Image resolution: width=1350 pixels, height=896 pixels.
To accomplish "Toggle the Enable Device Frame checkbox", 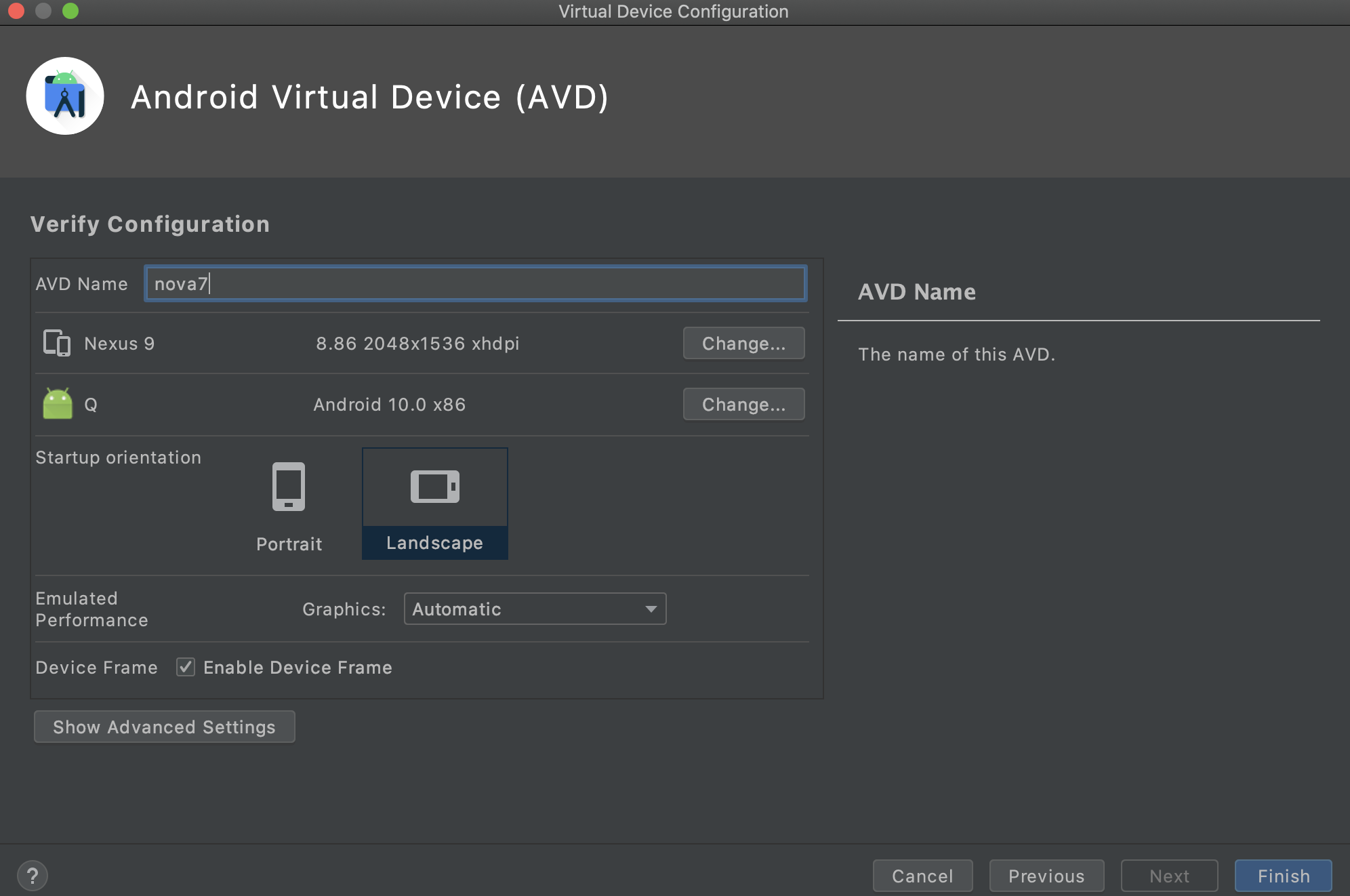I will 186,667.
